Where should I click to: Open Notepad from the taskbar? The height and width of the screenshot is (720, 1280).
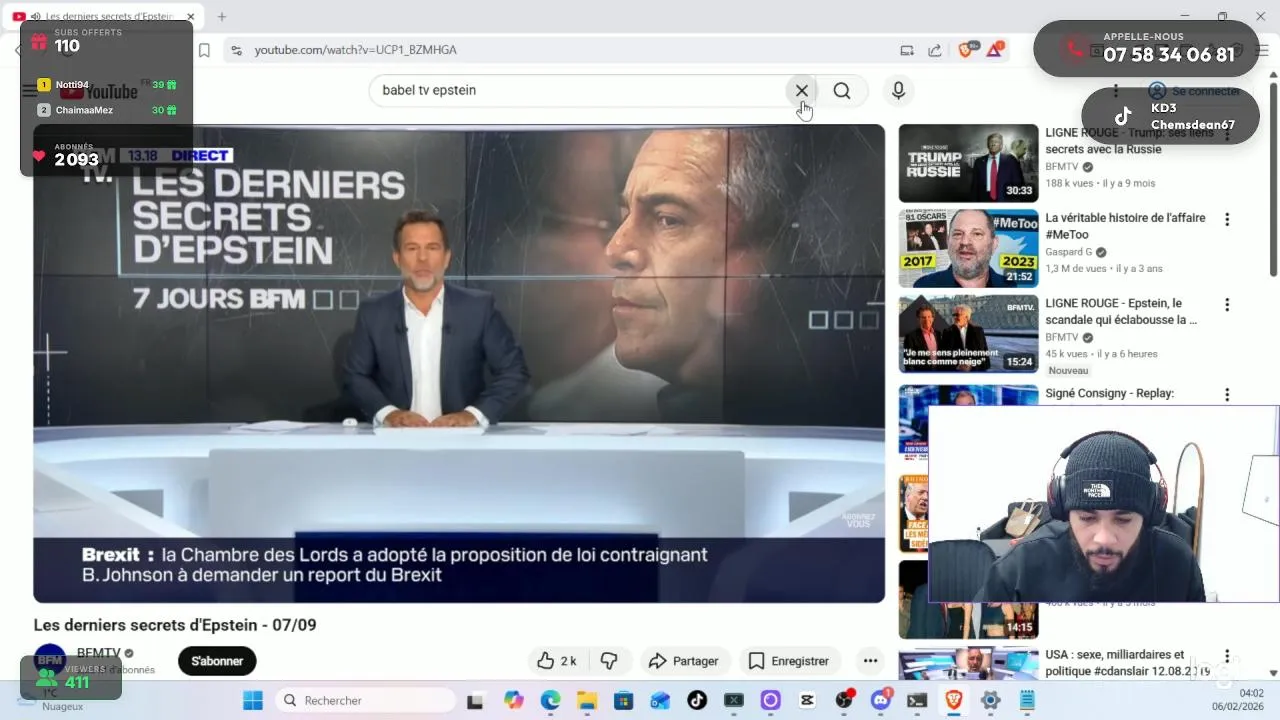[1027, 700]
